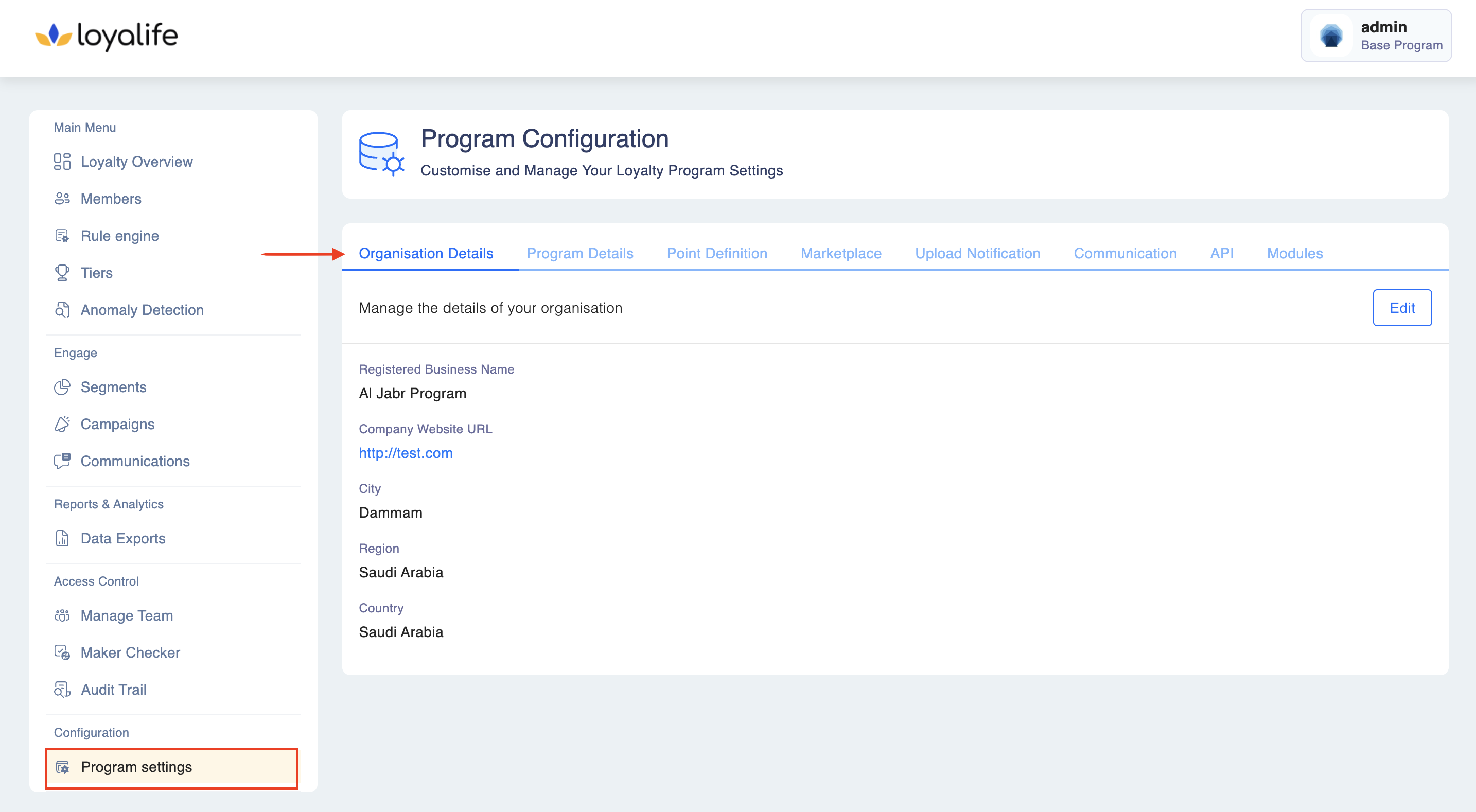Click the Anomaly Detection icon
The width and height of the screenshot is (1476, 812).
(x=62, y=310)
